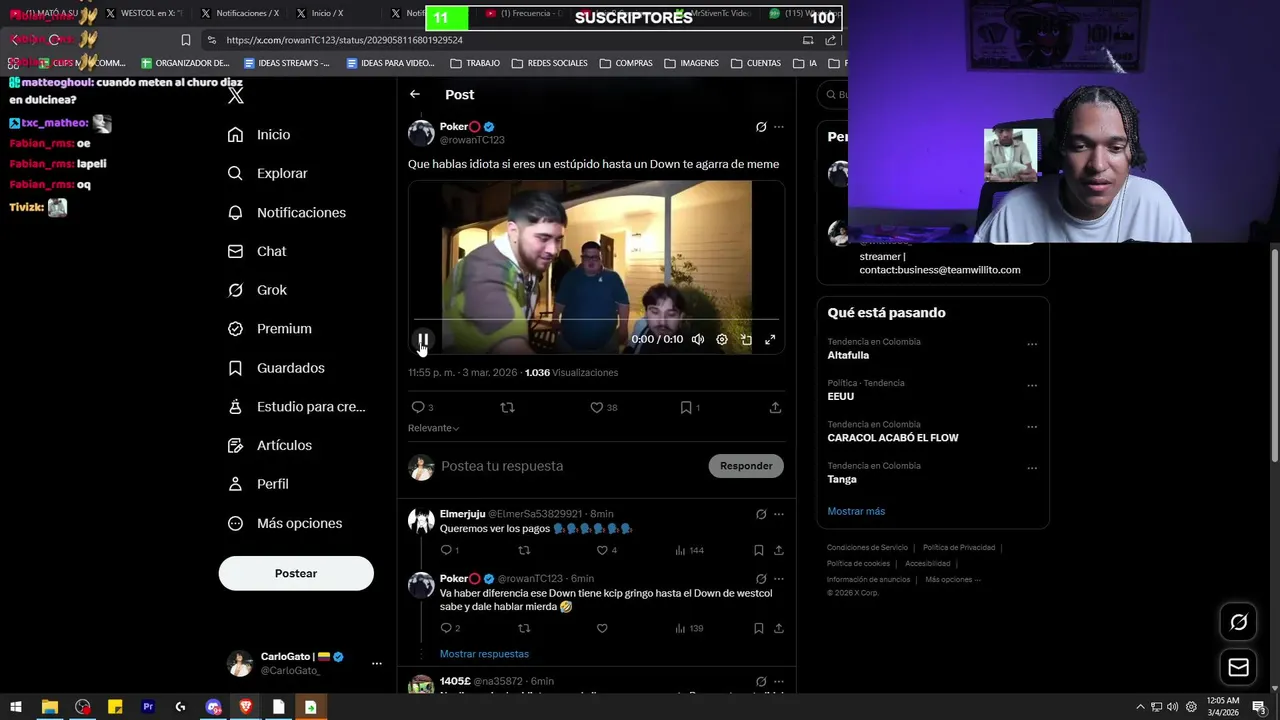Open more options on 1405£ reply
This screenshot has height=720, width=1280.
tap(779, 681)
